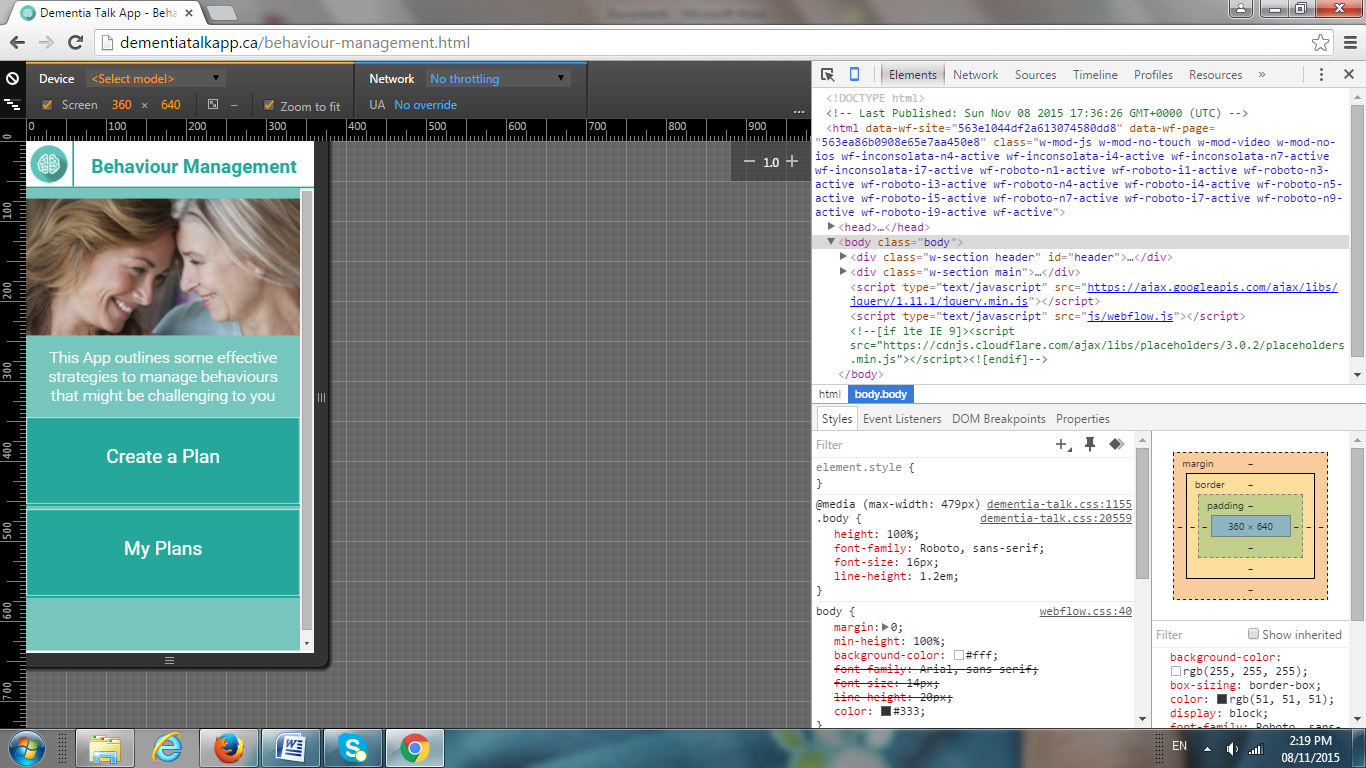
Task: Open Windows Start menu
Action: coord(25,748)
